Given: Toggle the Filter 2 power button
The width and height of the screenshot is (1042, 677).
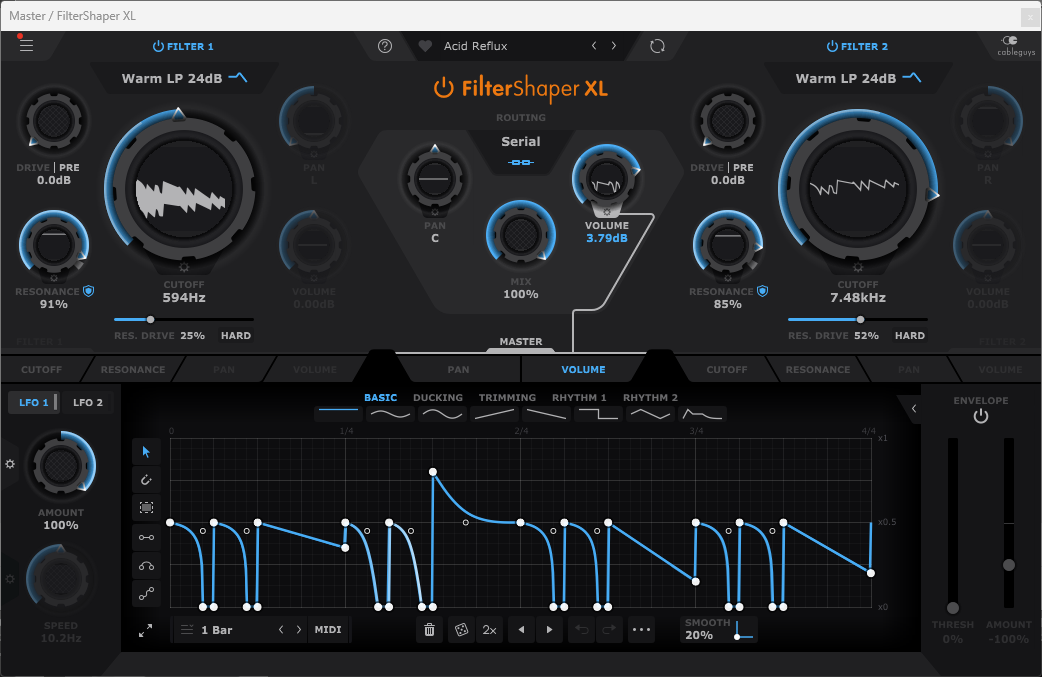Looking at the screenshot, I should [x=832, y=47].
